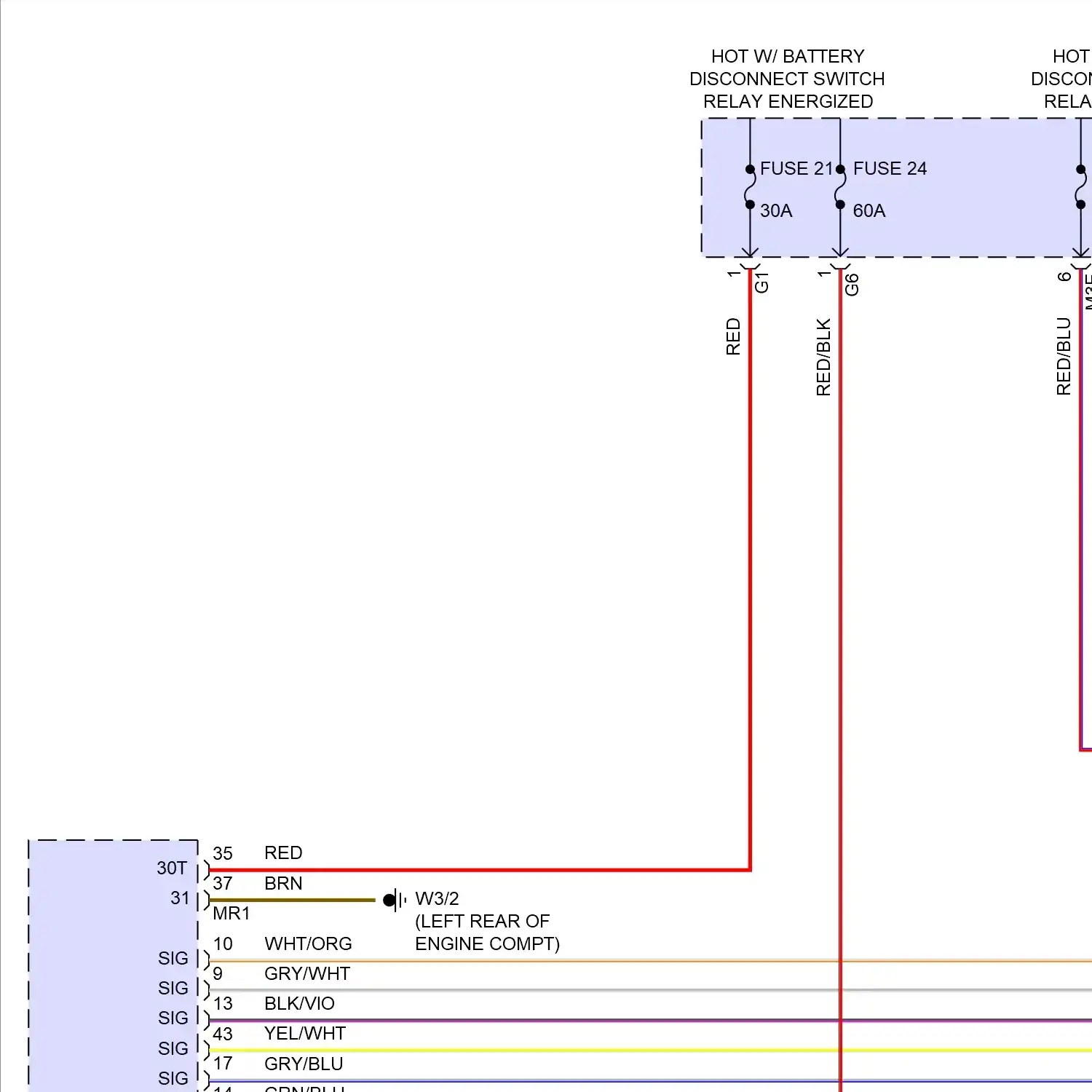The image size is (1092, 1092).
Task: Select the W3/2 ground label
Action: pyautogui.click(x=437, y=898)
